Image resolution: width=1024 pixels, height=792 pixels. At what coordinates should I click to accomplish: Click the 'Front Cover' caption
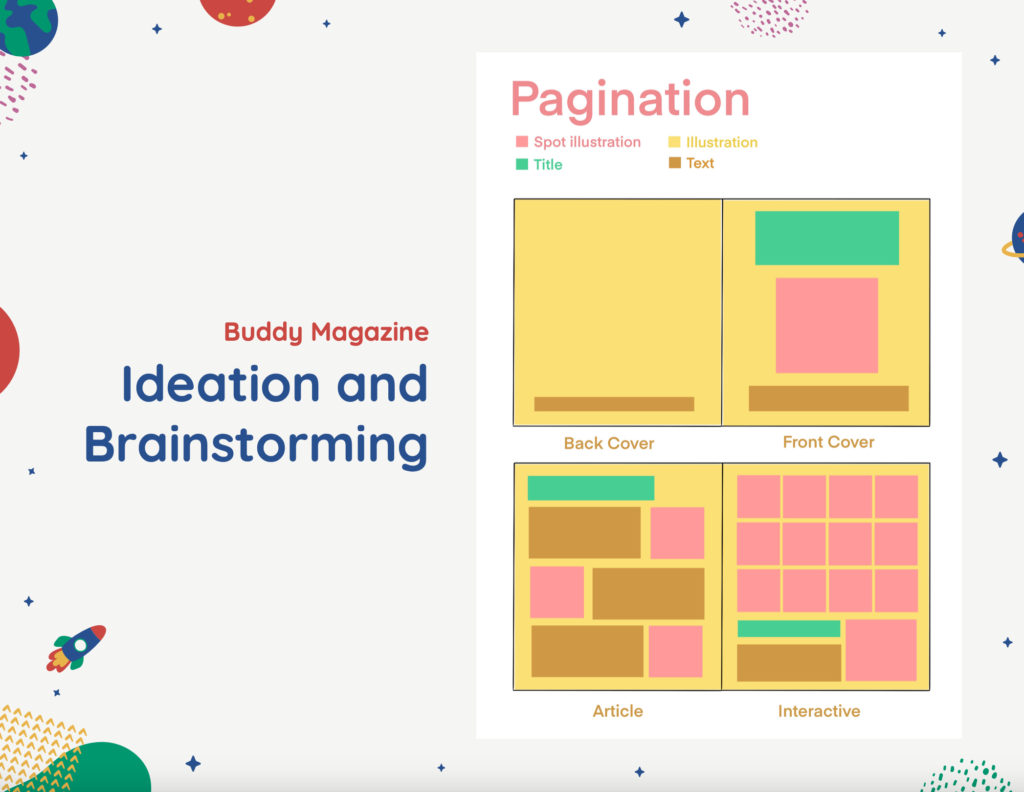pos(828,442)
